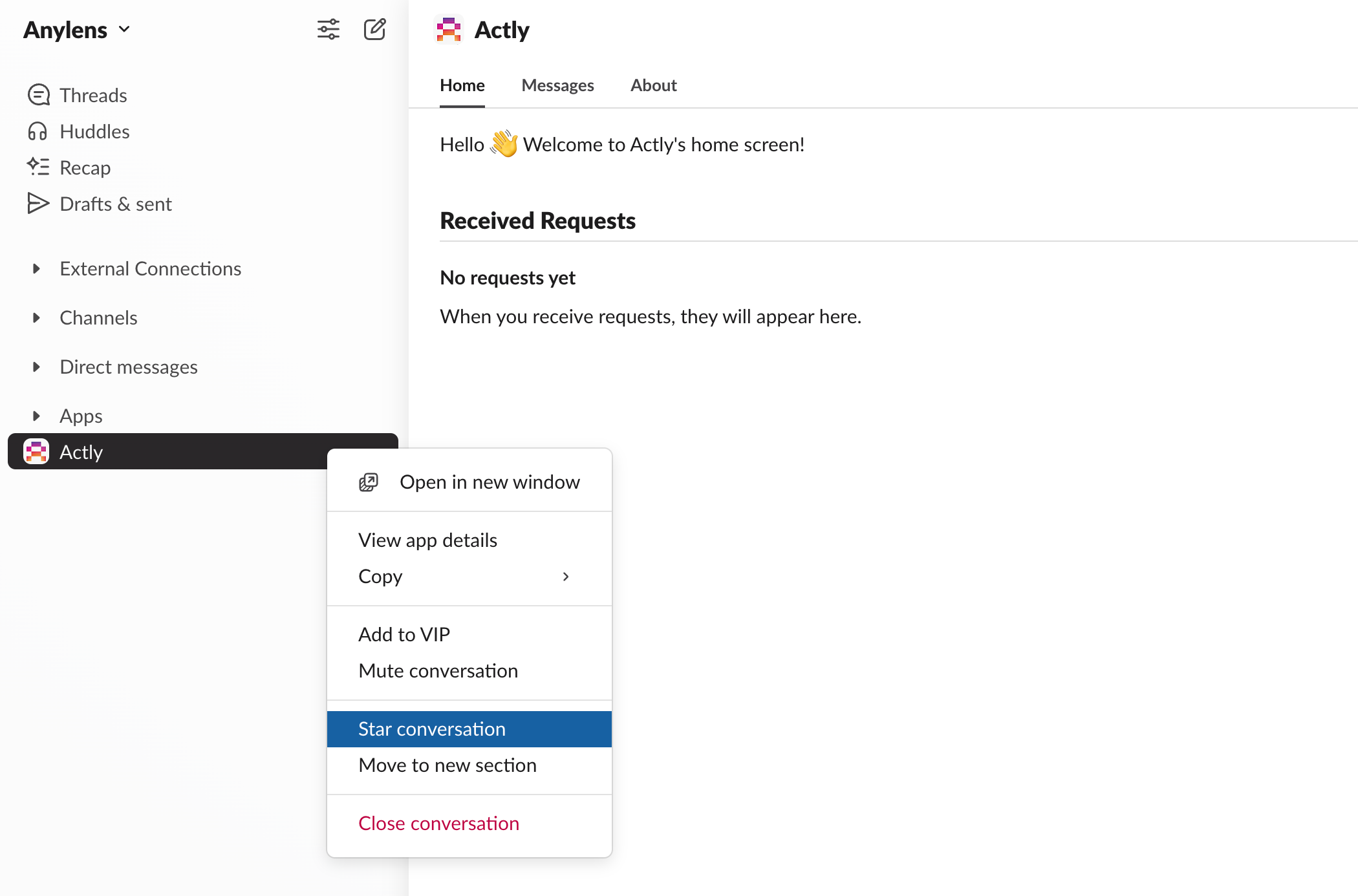
Task: Click the welcome message text
Action: click(x=622, y=144)
